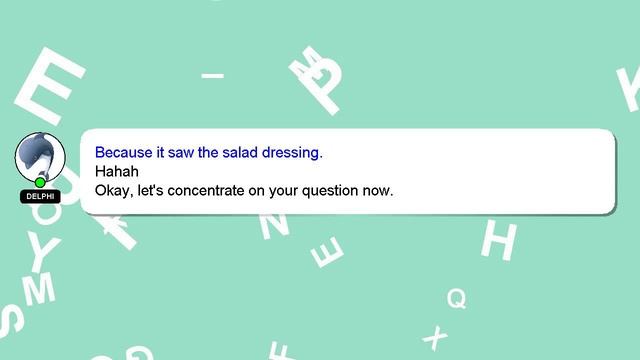Click the letter M overlapping the P

308,63
